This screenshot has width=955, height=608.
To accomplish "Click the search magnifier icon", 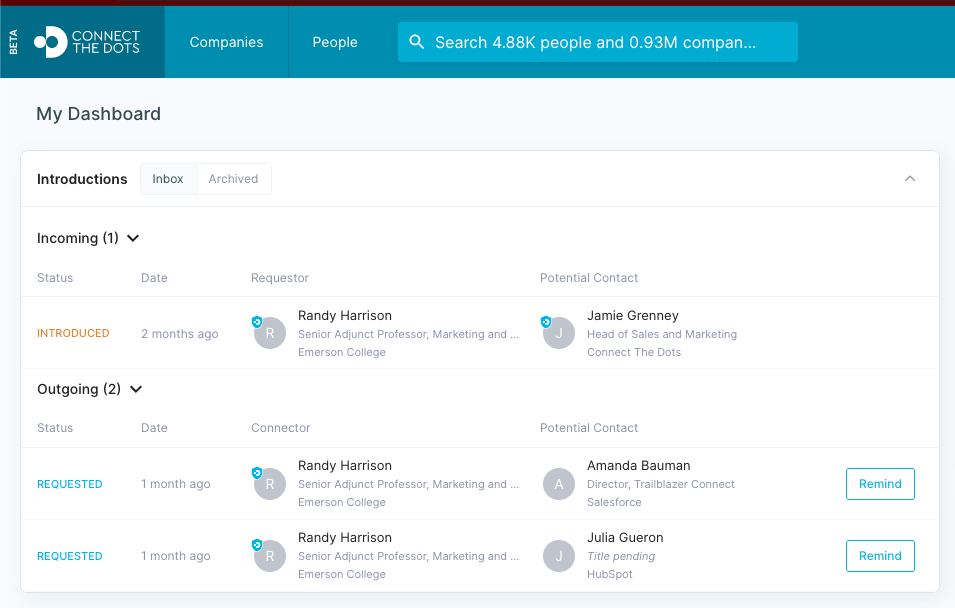I will (417, 41).
